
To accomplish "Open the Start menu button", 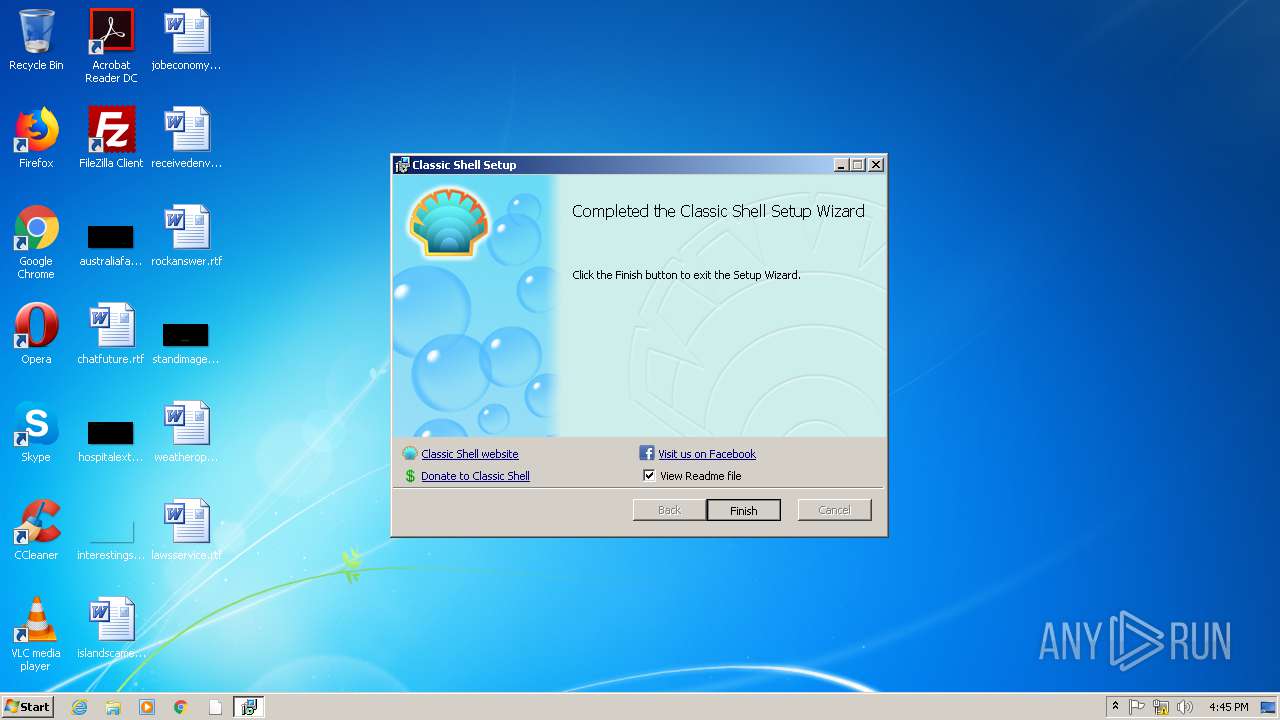I will [x=28, y=706].
